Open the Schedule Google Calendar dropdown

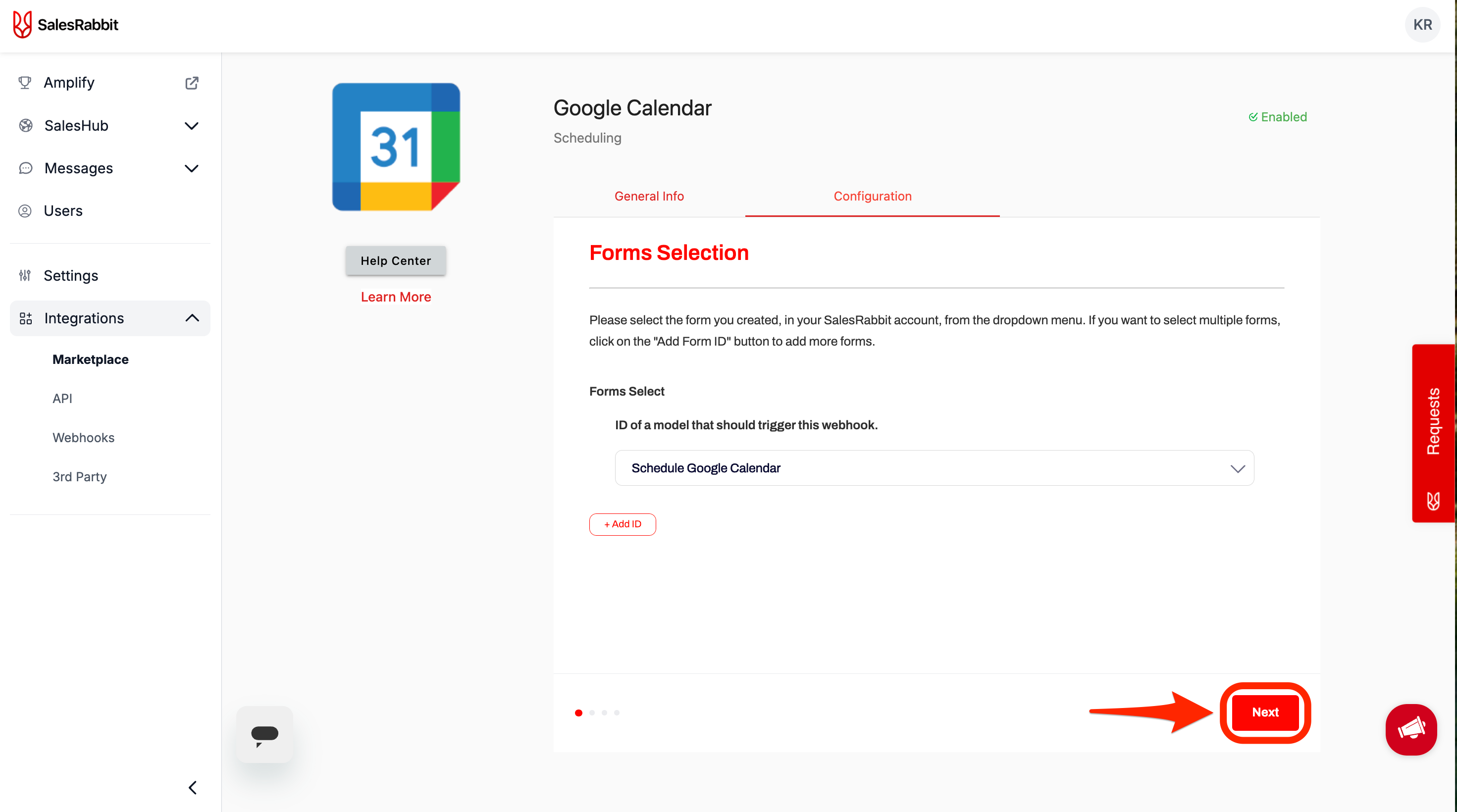pyautogui.click(x=934, y=467)
